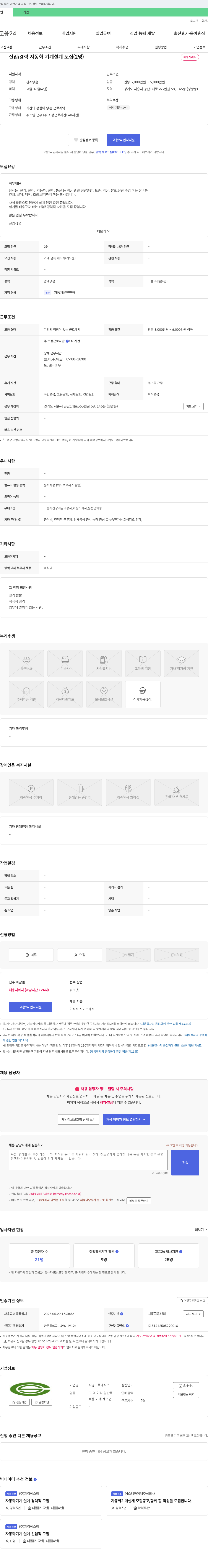208x1568 pixels.
Task: Switch to the 전형방법 tab
Action: tap(161, 47)
